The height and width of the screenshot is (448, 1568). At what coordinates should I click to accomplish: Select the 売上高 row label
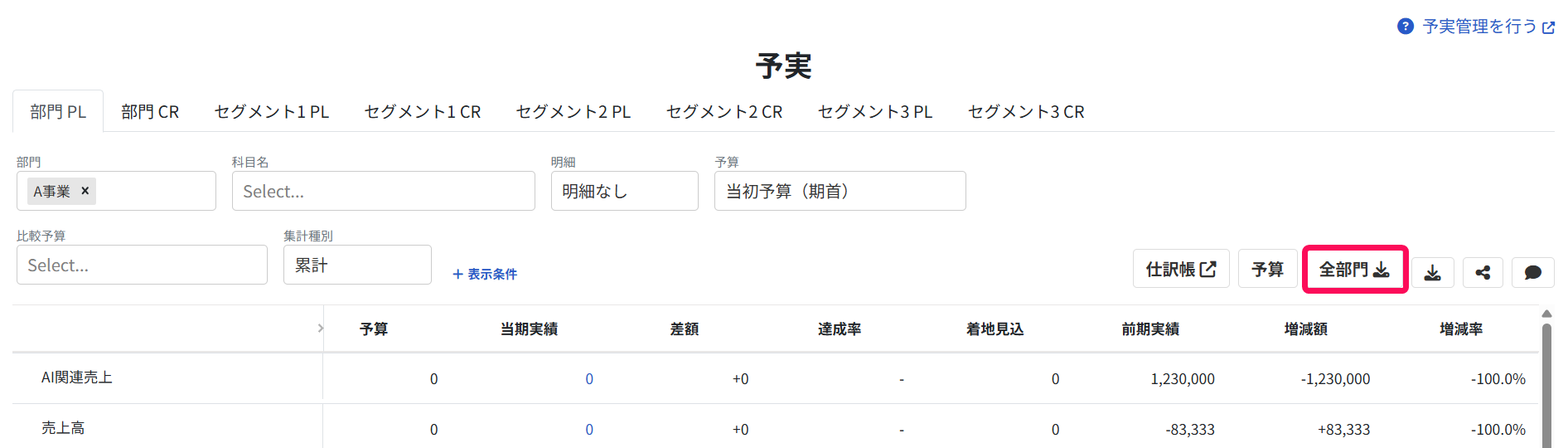(x=63, y=428)
